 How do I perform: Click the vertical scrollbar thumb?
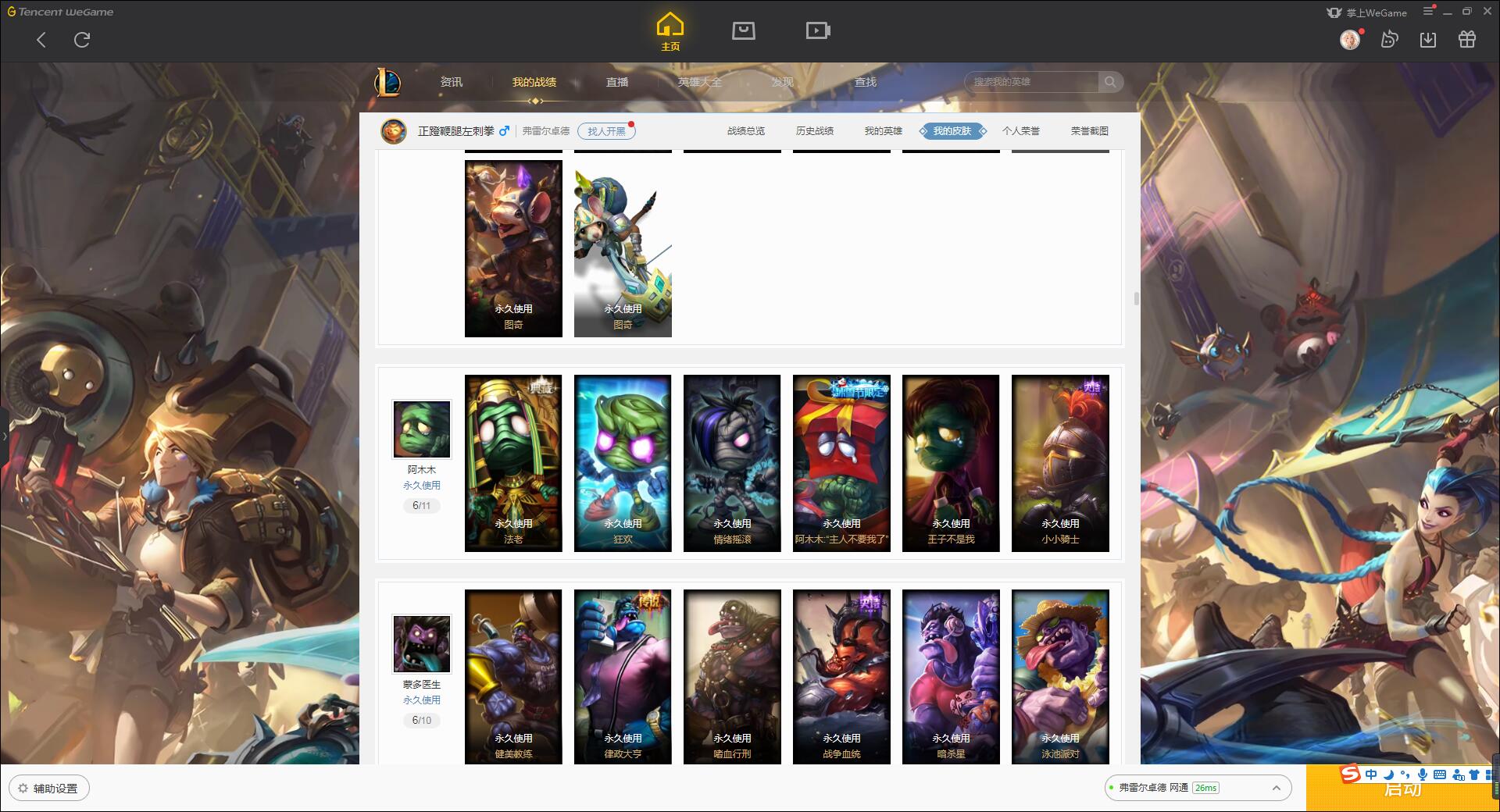(1136, 299)
